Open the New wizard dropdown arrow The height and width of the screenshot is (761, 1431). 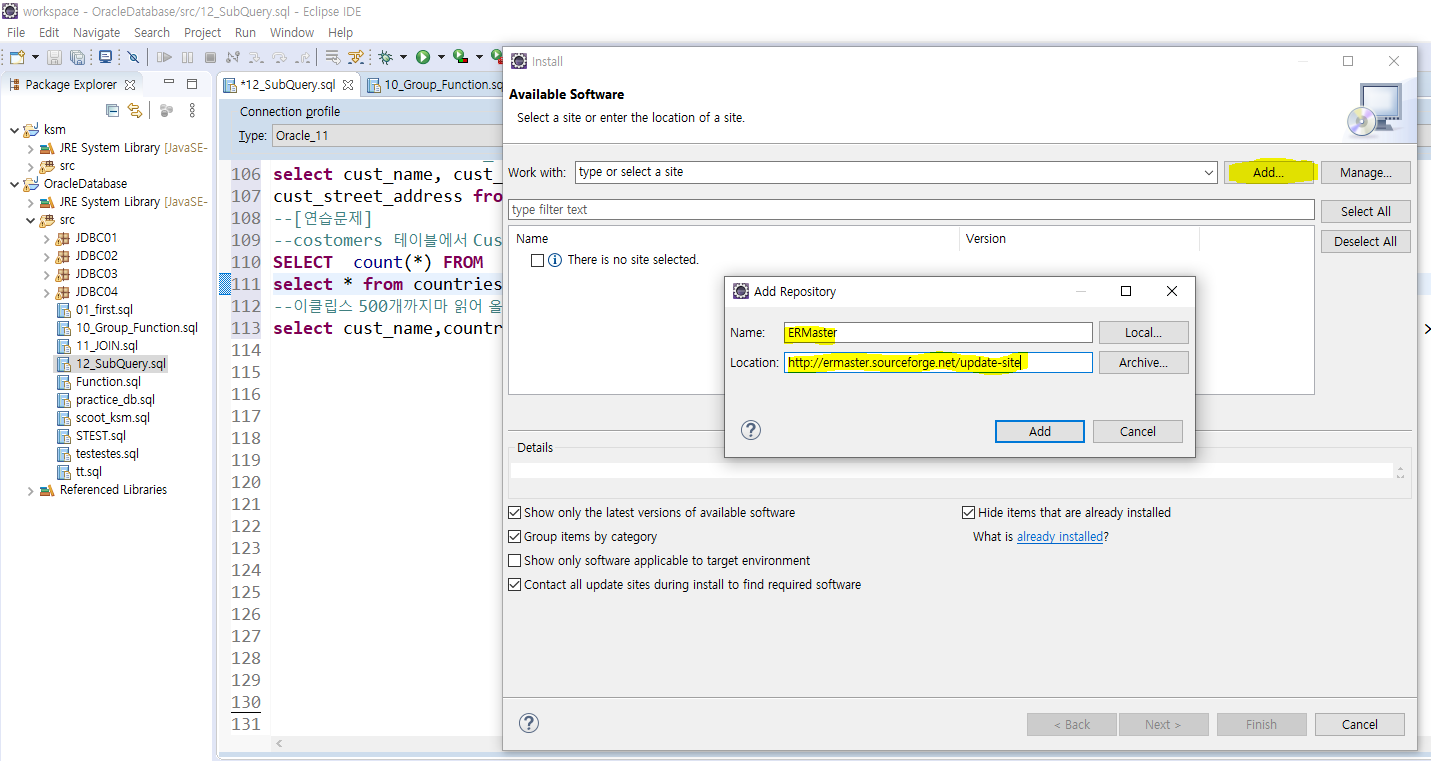pyautogui.click(x=35, y=58)
